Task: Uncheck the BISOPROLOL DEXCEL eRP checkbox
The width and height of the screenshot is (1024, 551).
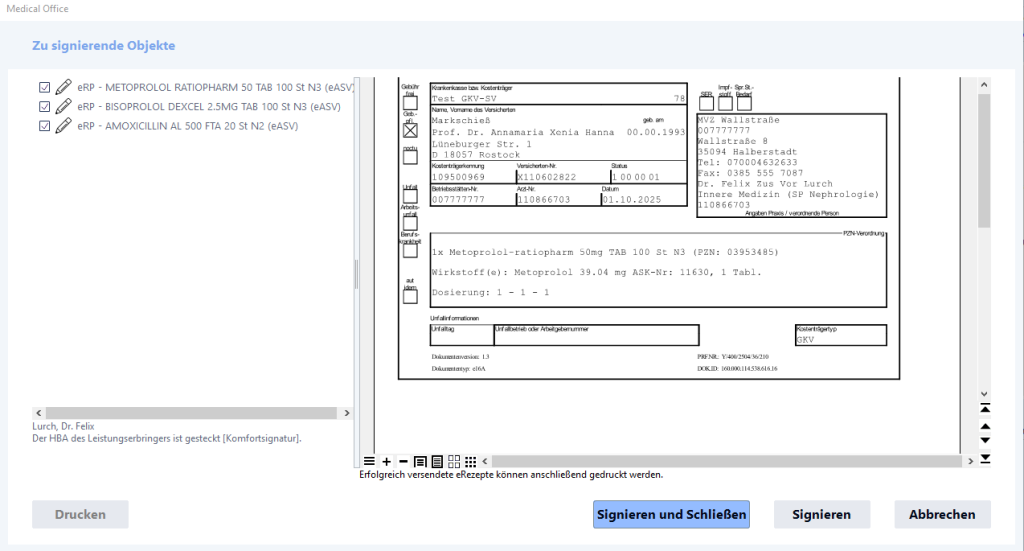Action: click(x=44, y=106)
